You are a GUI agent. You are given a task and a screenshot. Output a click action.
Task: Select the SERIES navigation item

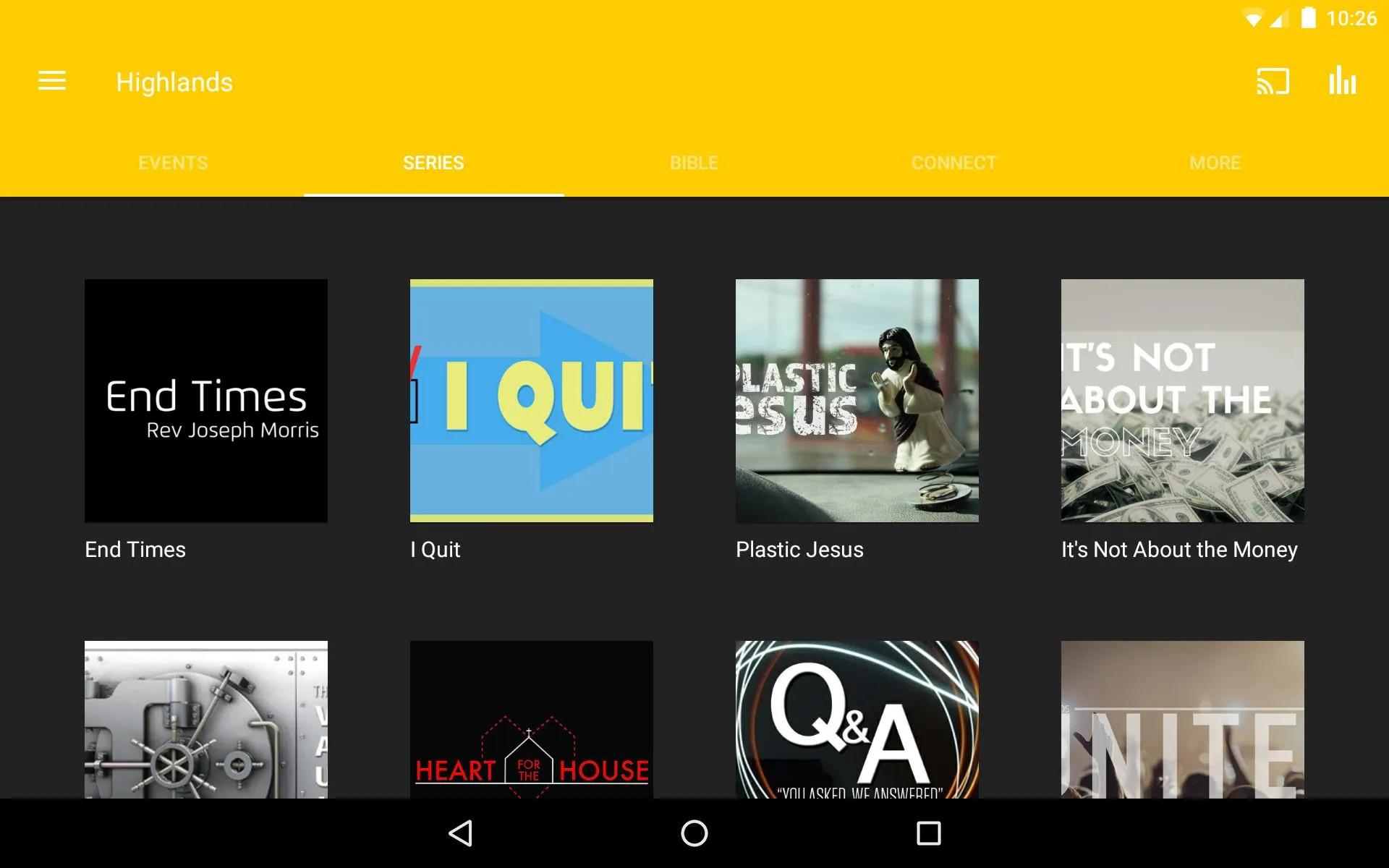(x=433, y=163)
